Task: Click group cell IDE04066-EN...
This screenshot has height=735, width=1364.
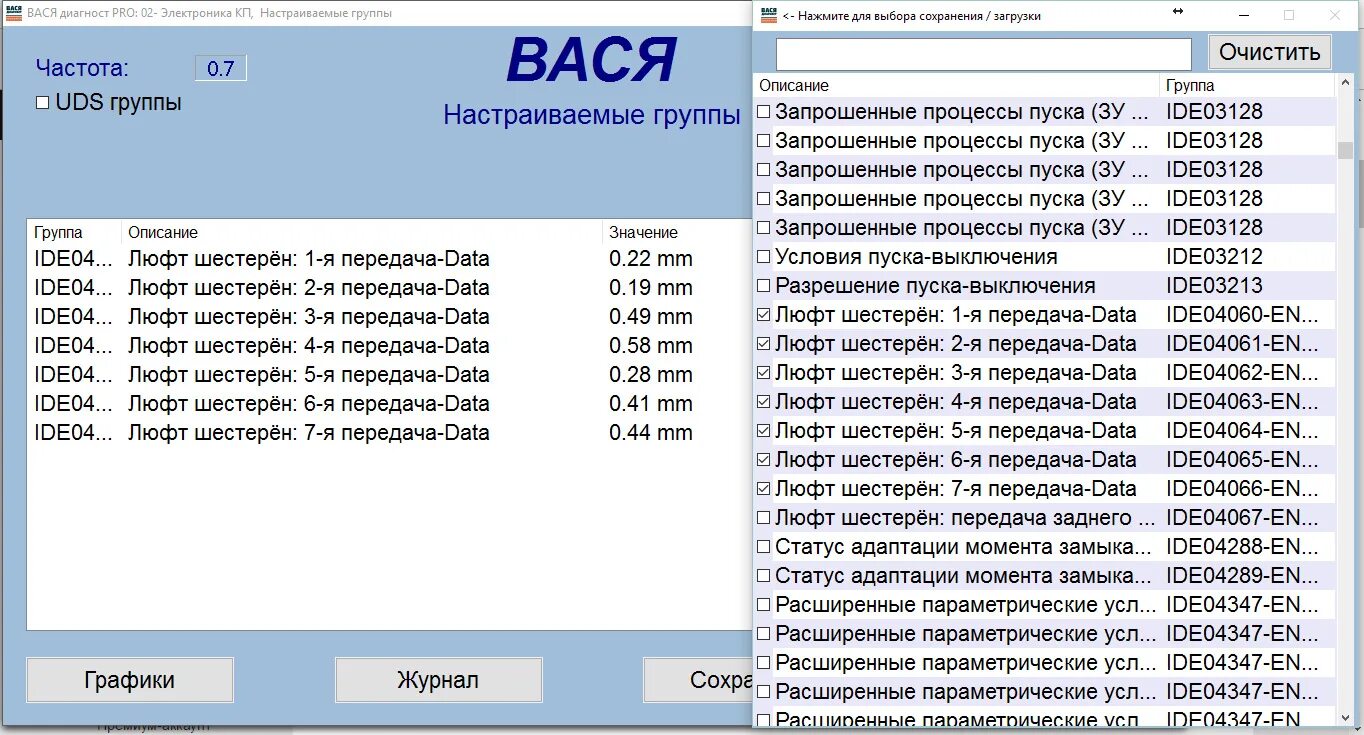Action: pyautogui.click(x=1242, y=489)
